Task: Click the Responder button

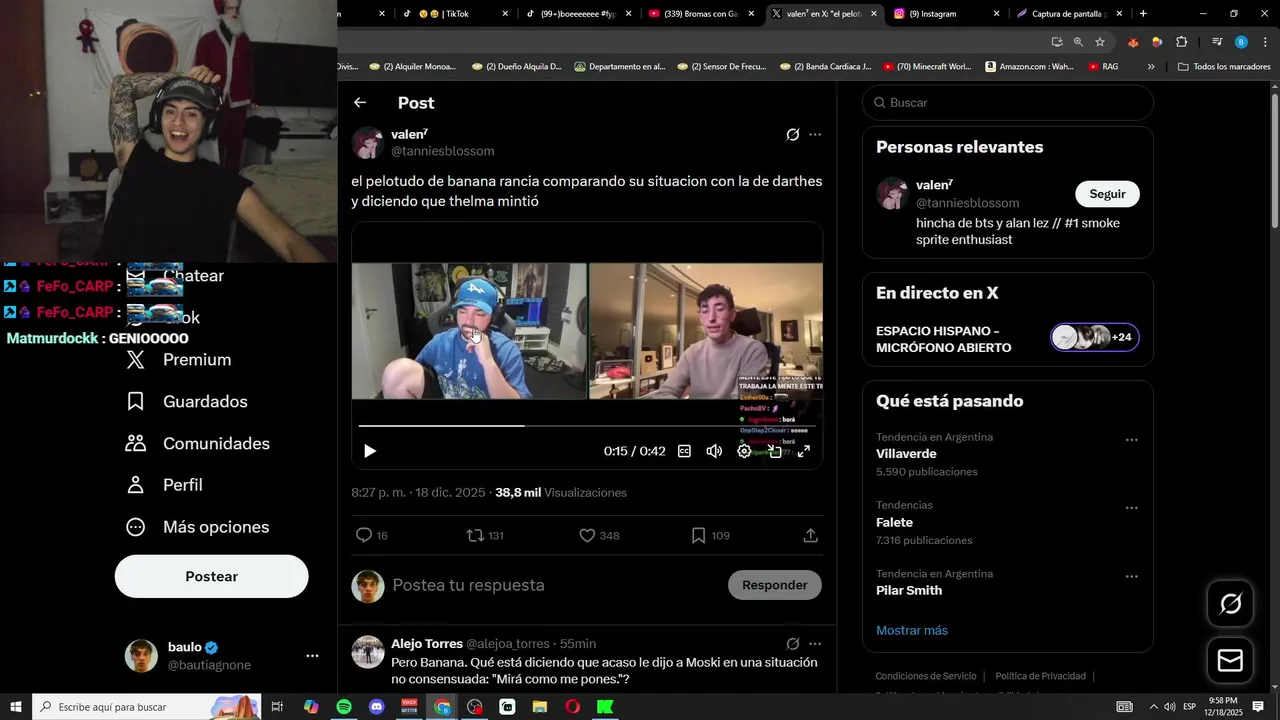Action: click(775, 585)
